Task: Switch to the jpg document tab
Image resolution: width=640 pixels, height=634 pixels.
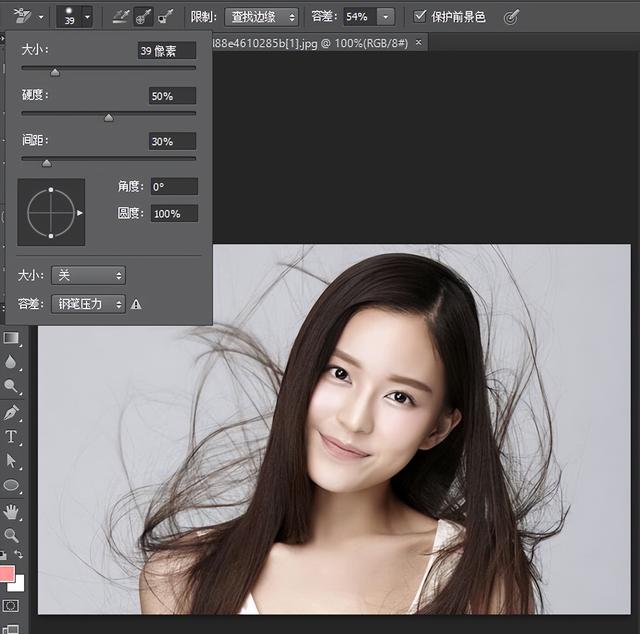Action: pyautogui.click(x=310, y=42)
